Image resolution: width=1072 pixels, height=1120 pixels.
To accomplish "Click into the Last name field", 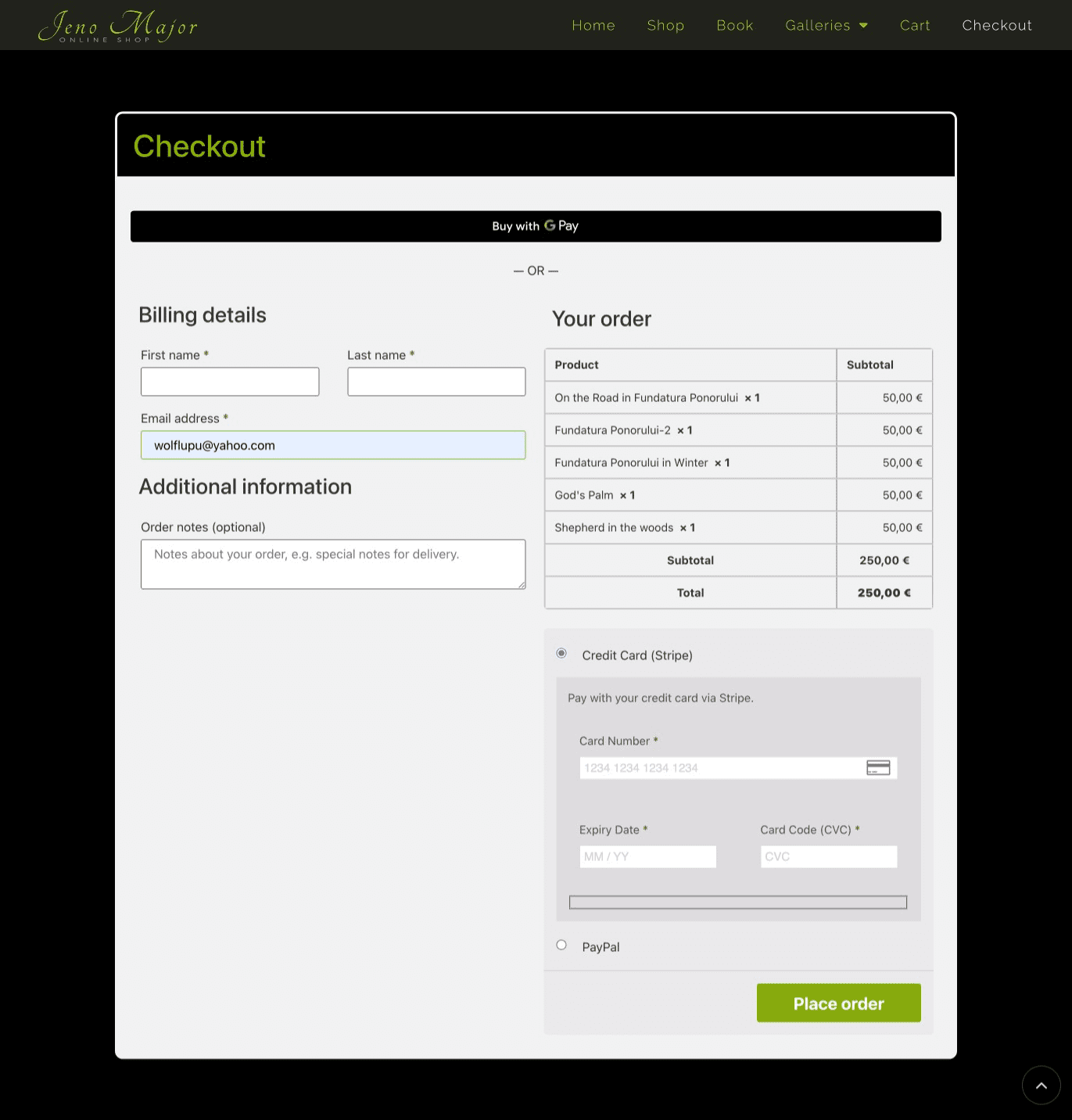I will (436, 382).
